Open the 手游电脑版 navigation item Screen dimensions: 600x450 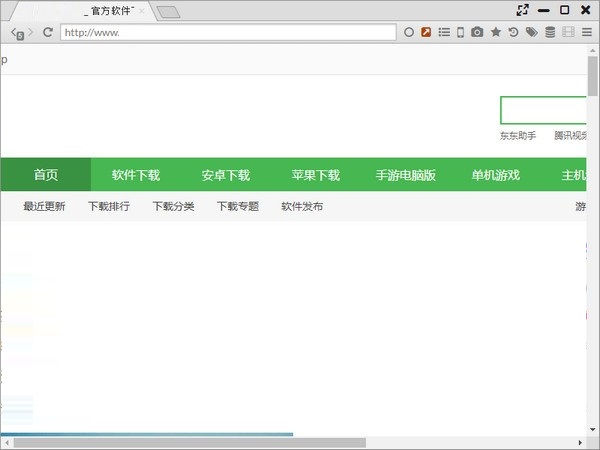click(406, 175)
